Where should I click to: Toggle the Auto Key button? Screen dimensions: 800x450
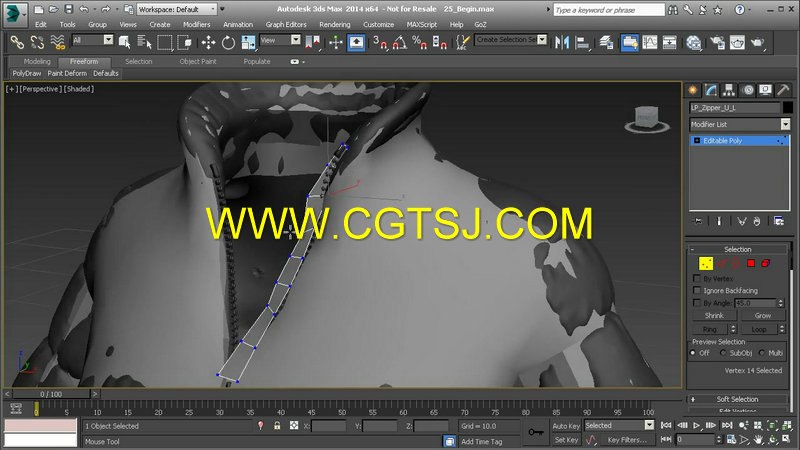566,426
